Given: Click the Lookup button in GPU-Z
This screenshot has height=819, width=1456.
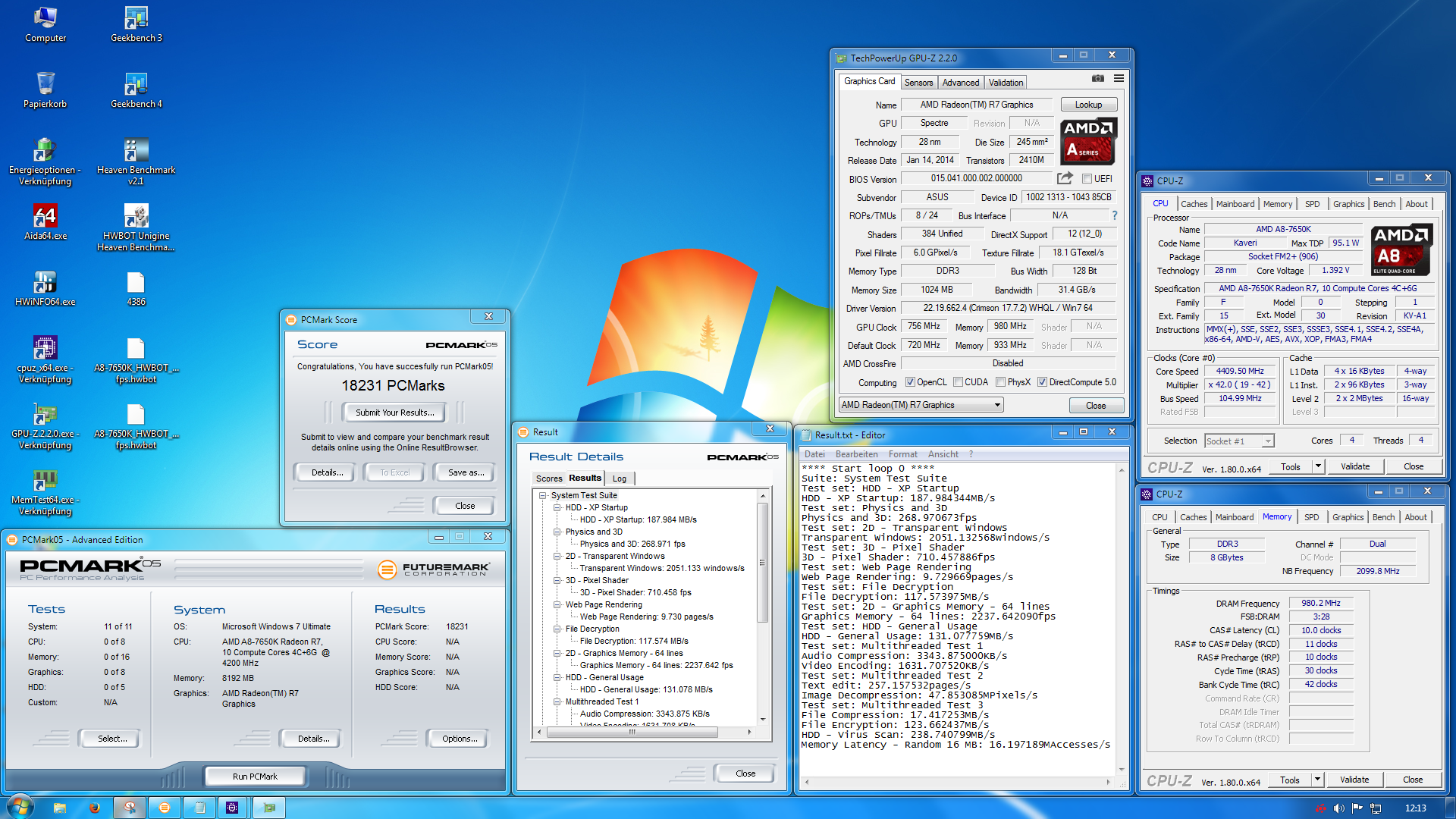Looking at the screenshot, I should point(1088,105).
